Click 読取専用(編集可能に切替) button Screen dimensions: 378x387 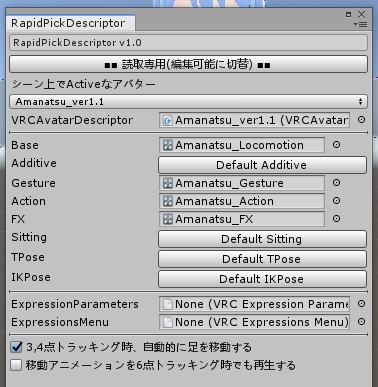tap(188, 64)
